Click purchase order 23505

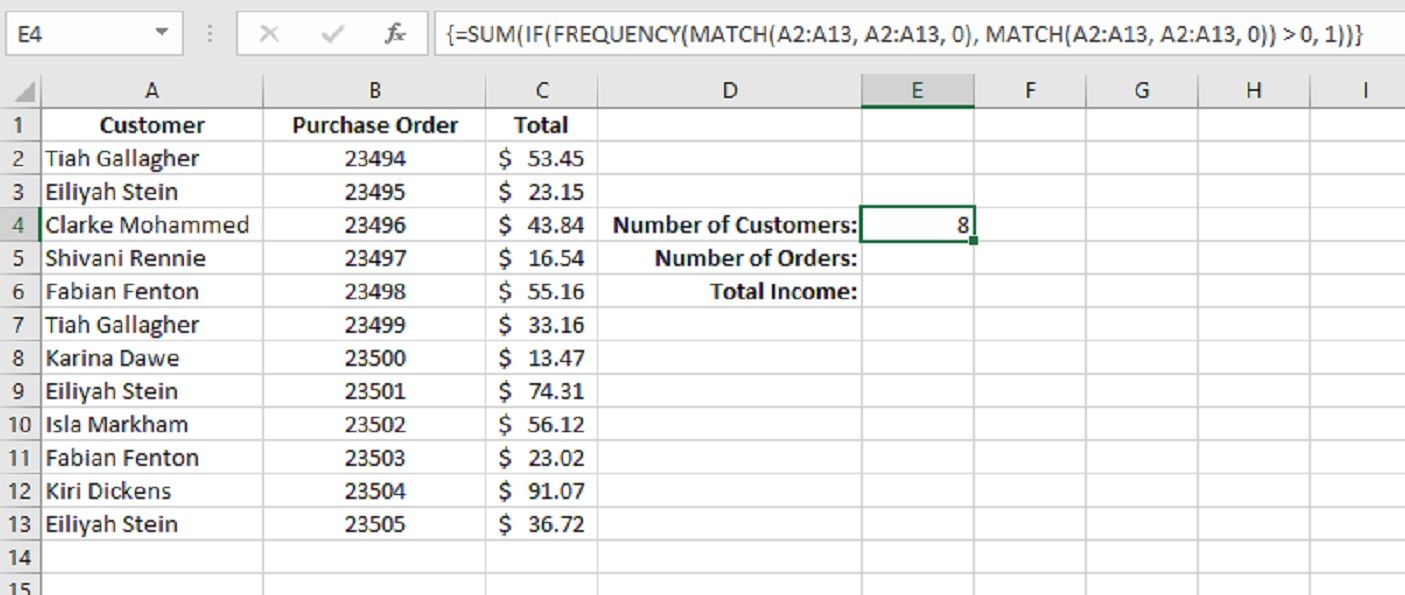[375, 524]
